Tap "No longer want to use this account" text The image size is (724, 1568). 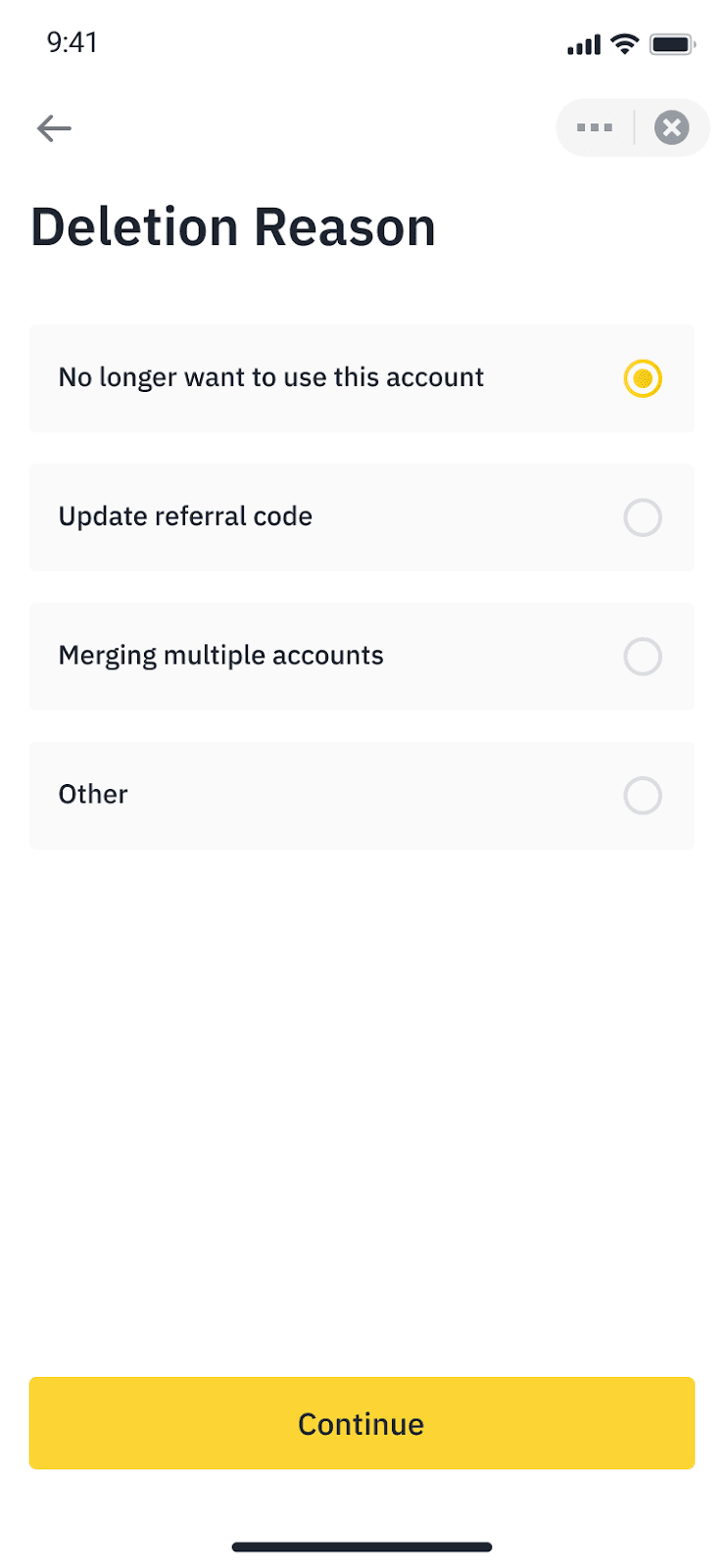271,377
